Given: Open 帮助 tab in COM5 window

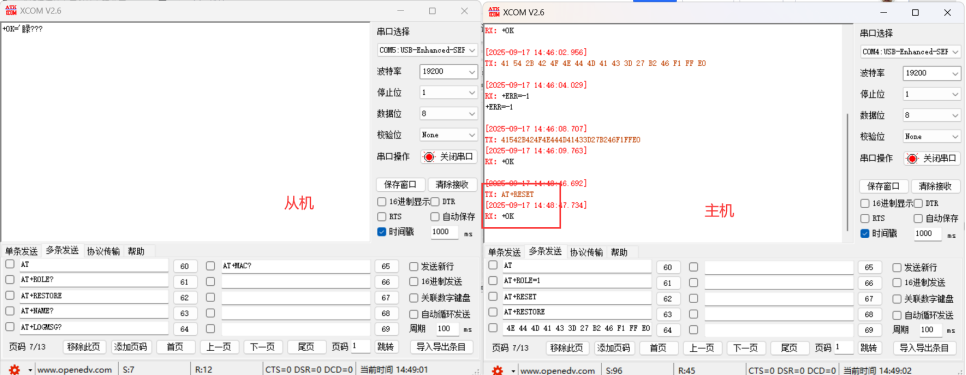Looking at the screenshot, I should pos(136,251).
